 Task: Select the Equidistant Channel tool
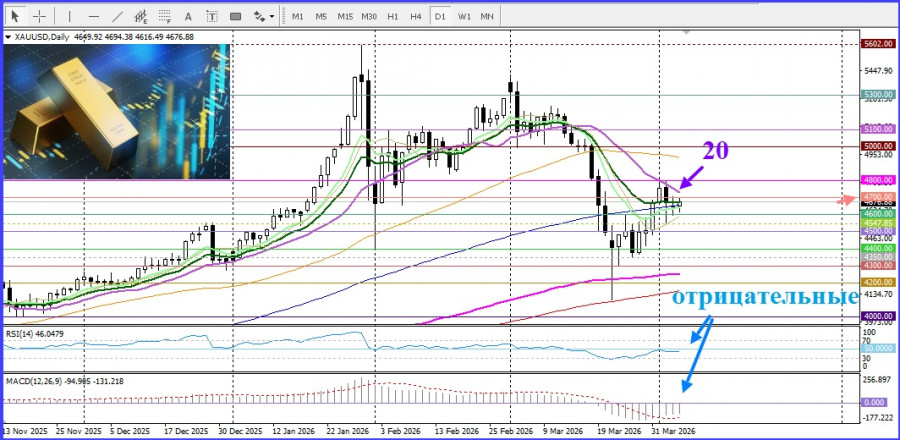[x=141, y=16]
